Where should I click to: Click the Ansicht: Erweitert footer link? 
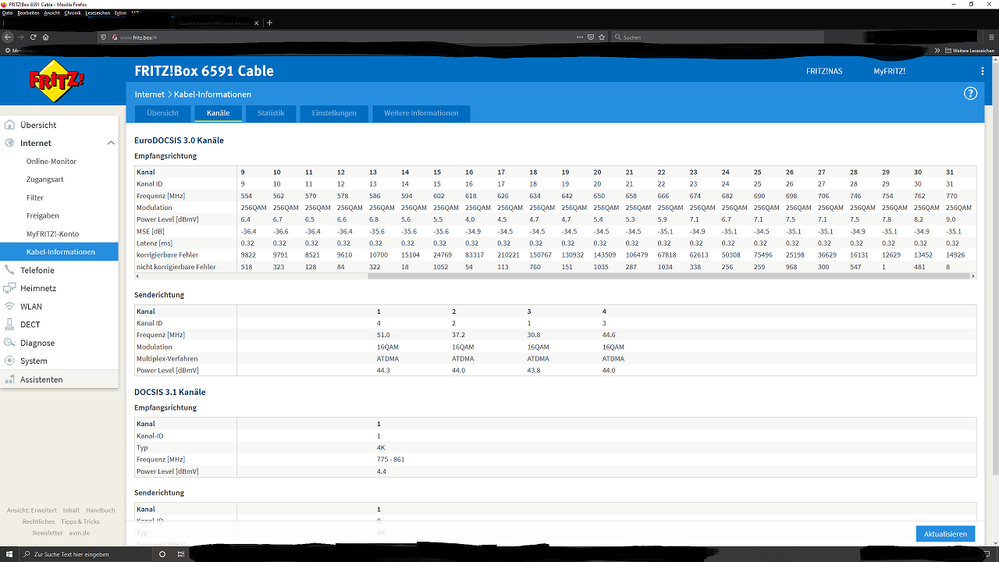click(31, 510)
